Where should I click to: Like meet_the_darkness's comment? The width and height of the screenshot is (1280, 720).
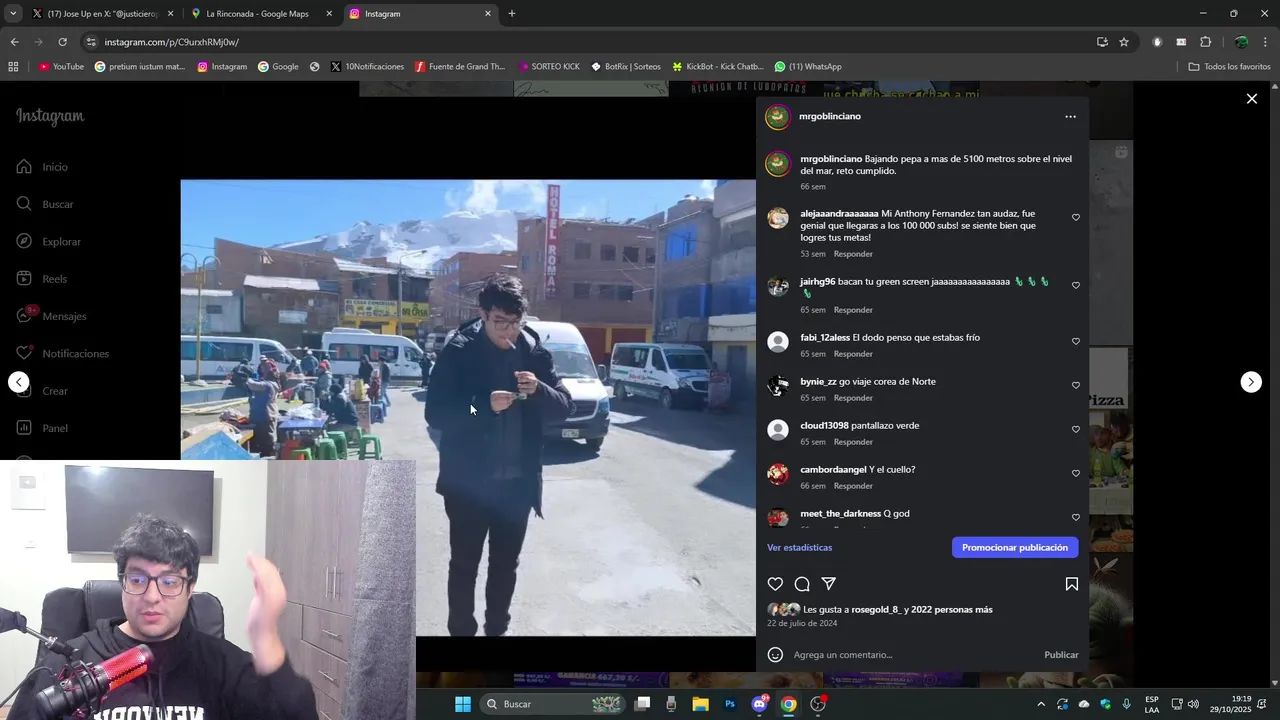(1076, 517)
